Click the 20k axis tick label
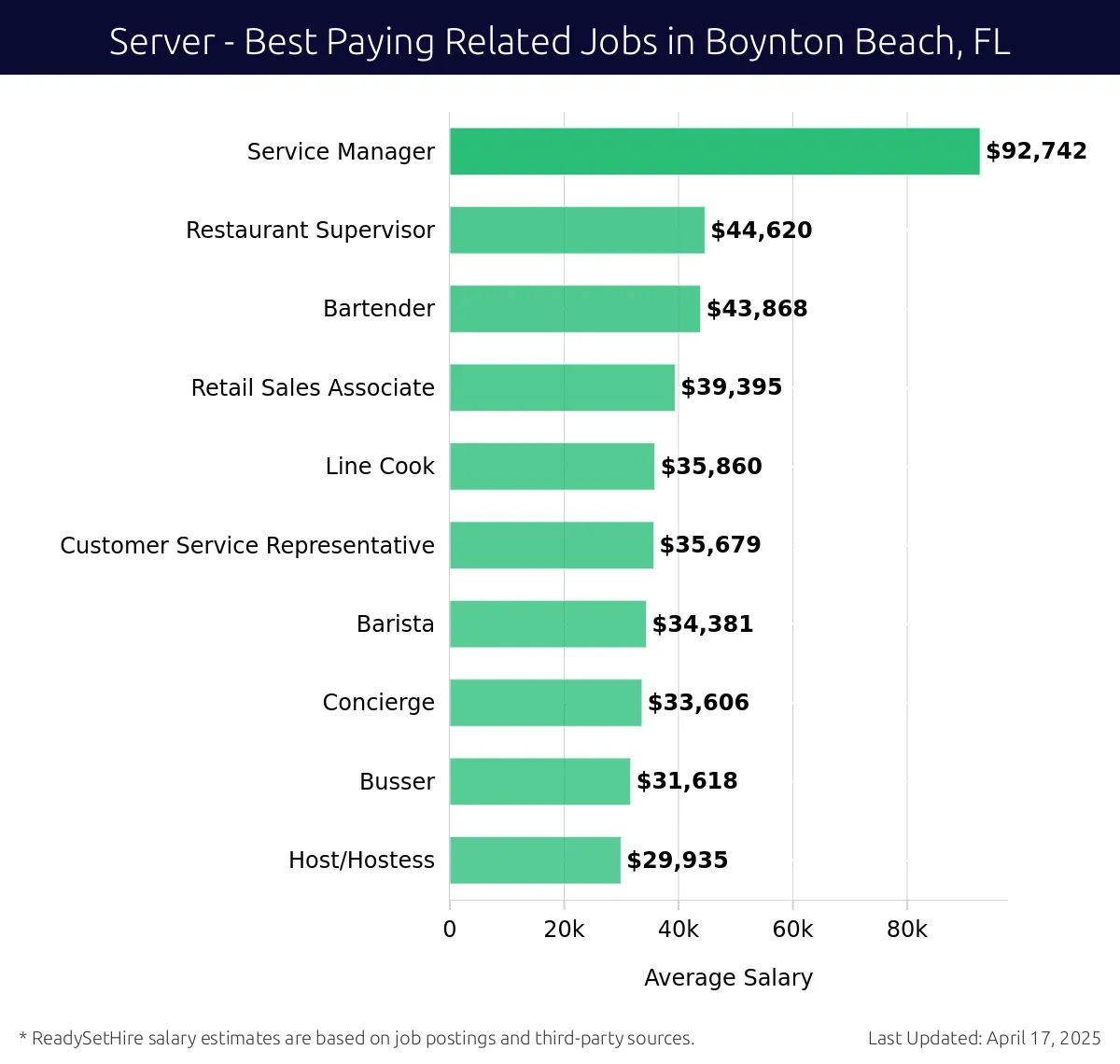Screen dimensions: 1120x1064 click(564, 930)
